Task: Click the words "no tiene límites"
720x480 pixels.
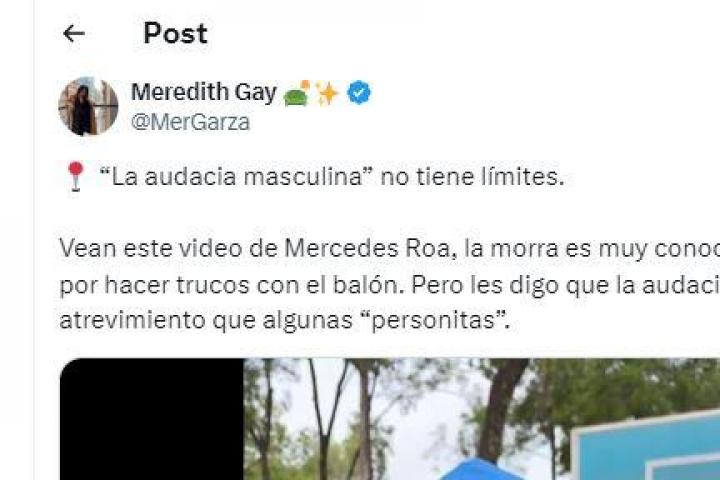Action: [x=472, y=176]
